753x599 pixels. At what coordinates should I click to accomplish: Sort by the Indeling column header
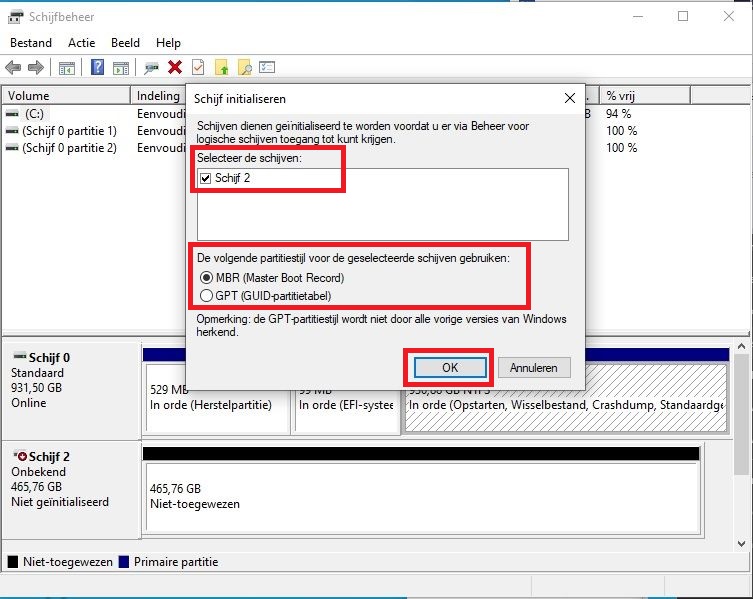coord(158,96)
